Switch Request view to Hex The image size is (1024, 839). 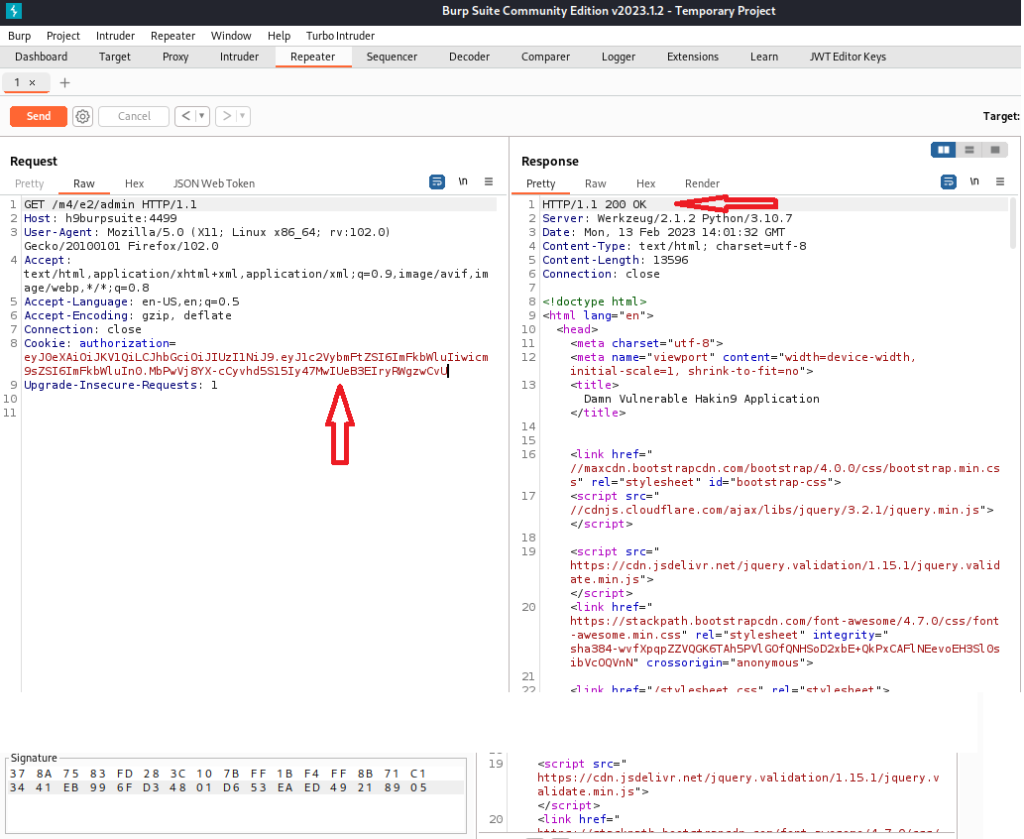[x=135, y=183]
